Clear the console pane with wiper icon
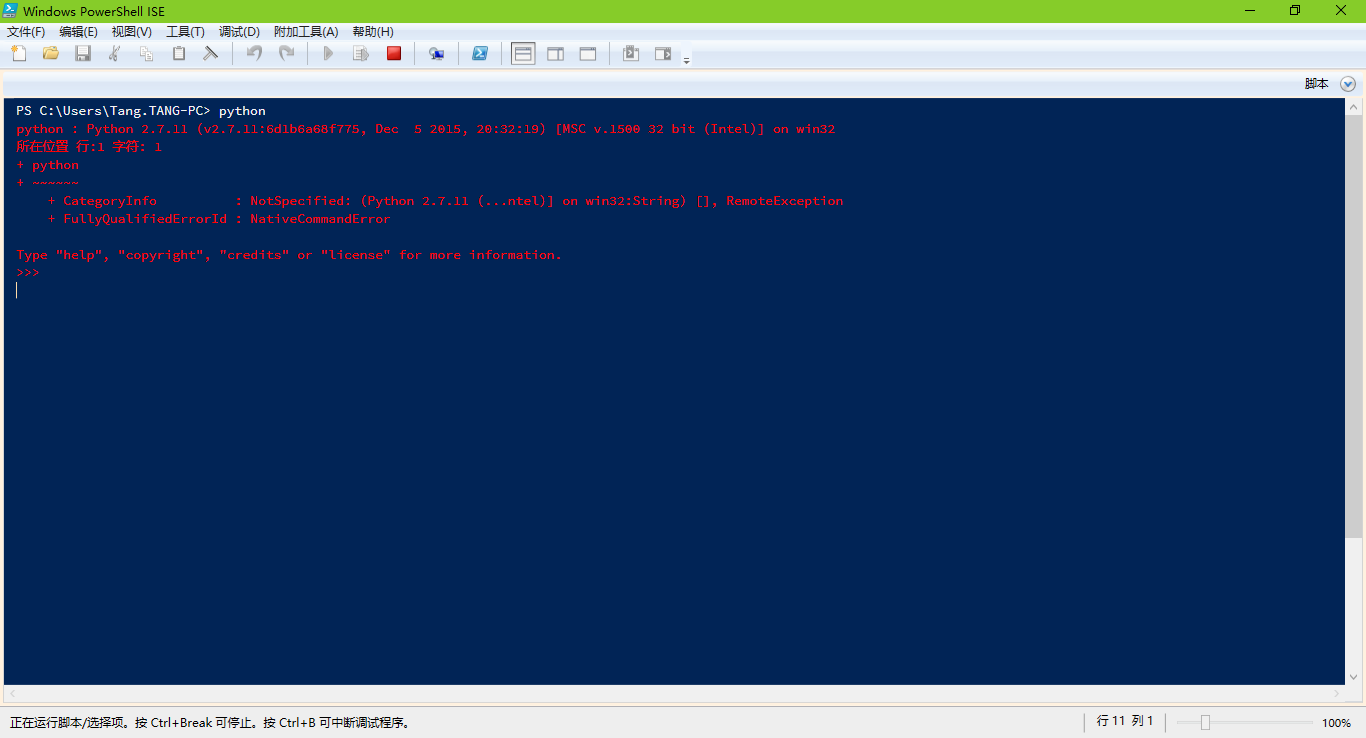The height and width of the screenshot is (738, 1366). tap(211, 53)
